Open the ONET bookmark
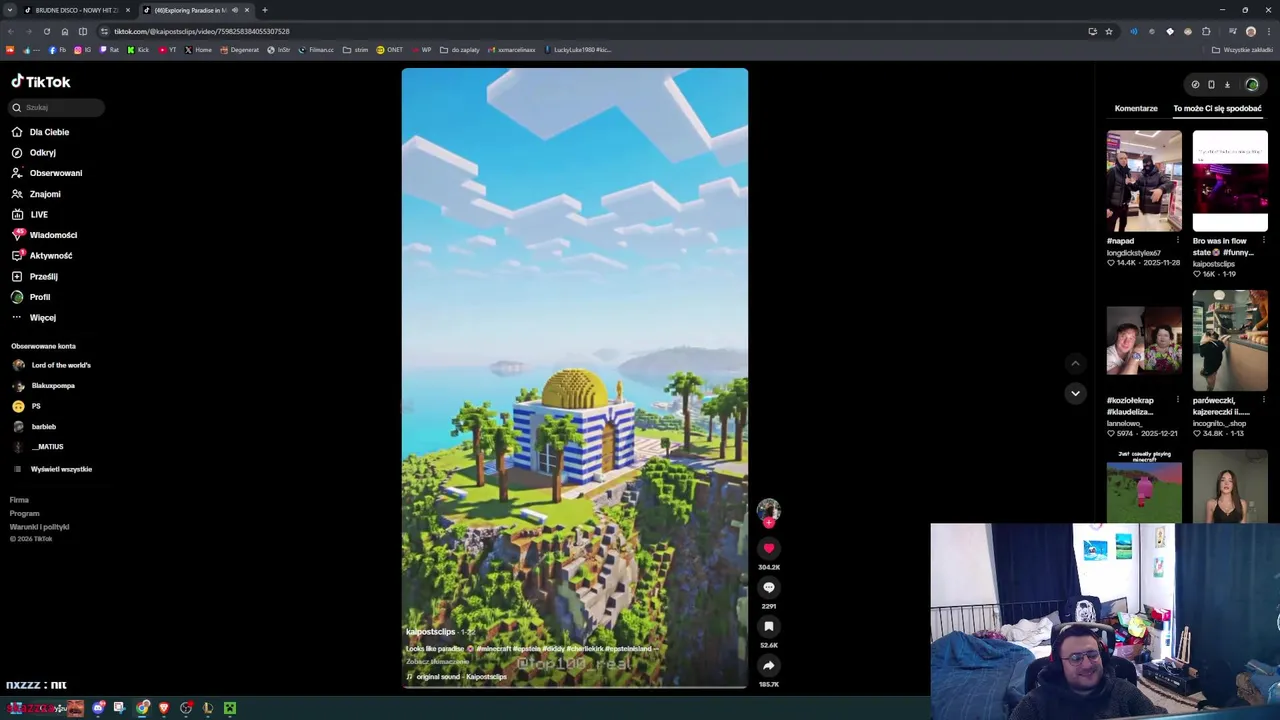 point(389,49)
